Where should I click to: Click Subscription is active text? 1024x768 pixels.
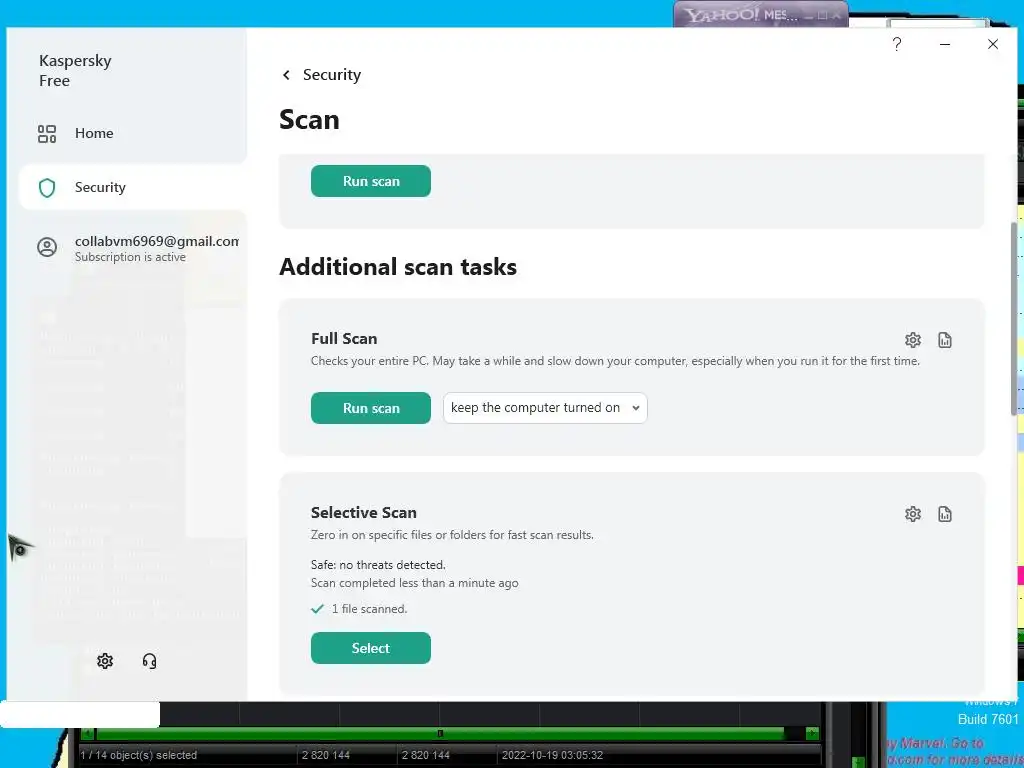coord(130,257)
